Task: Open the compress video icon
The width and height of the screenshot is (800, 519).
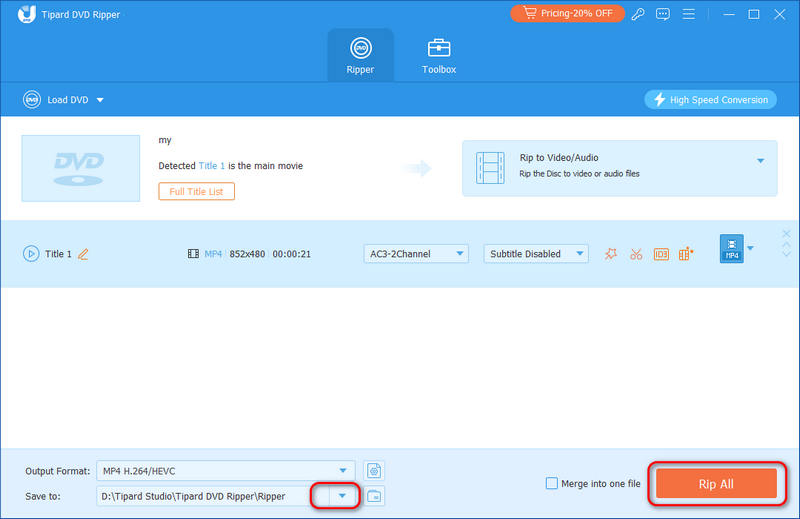Action: point(686,254)
